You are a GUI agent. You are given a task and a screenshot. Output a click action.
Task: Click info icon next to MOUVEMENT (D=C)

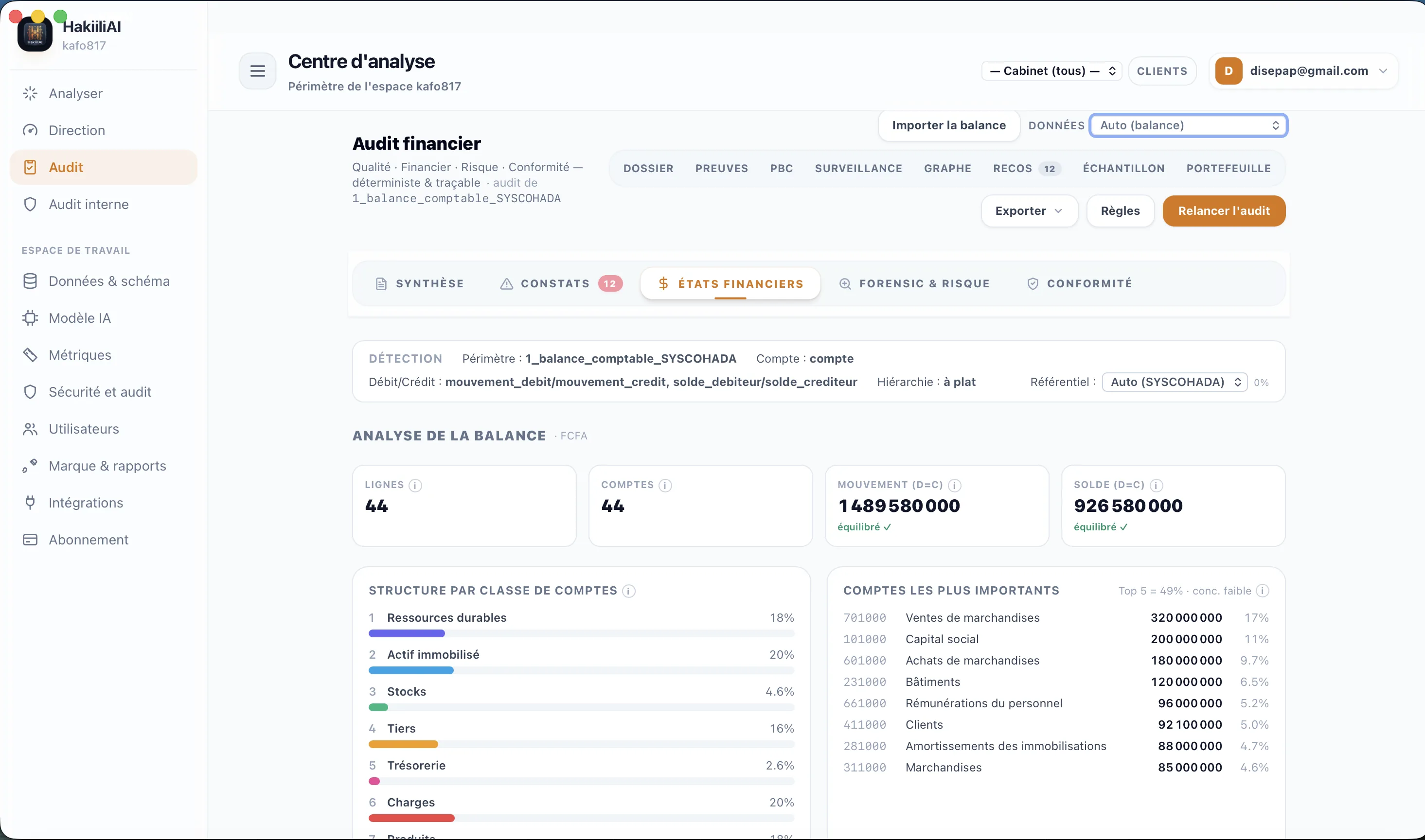tap(955, 485)
